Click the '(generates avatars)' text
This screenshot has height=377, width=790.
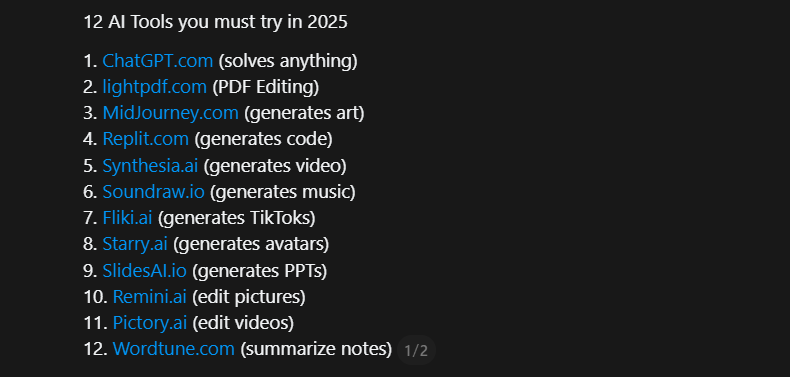[251, 244]
